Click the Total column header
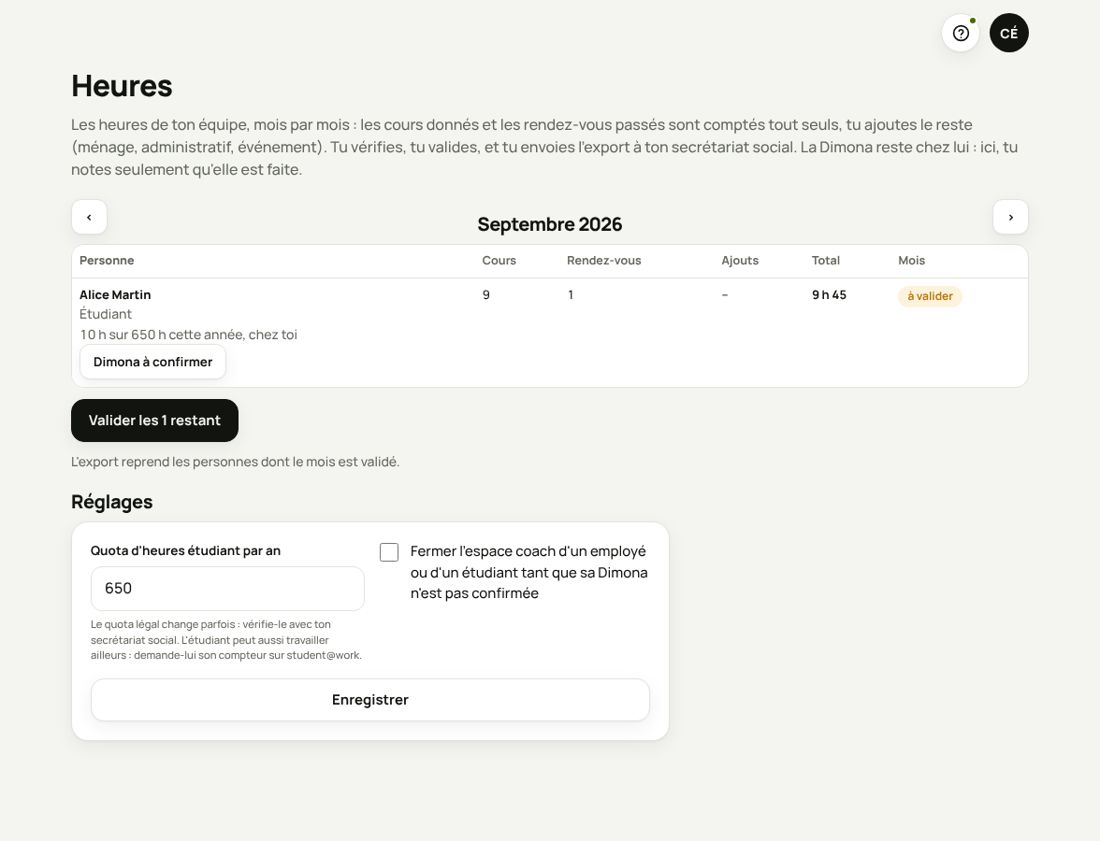Viewport: 1100px width, 841px height. click(826, 260)
